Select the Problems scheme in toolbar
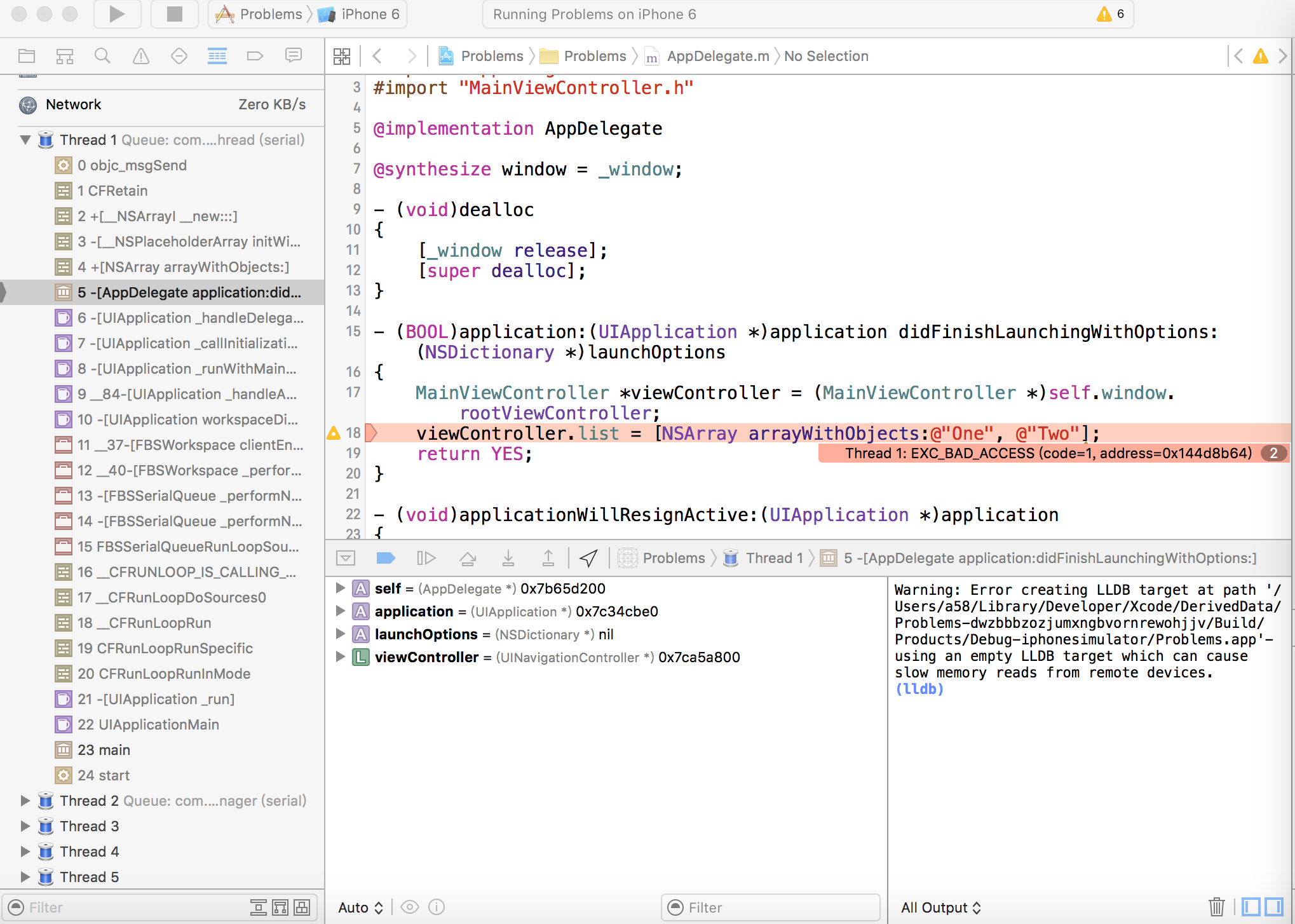Image resolution: width=1295 pixels, height=924 pixels. tap(259, 14)
